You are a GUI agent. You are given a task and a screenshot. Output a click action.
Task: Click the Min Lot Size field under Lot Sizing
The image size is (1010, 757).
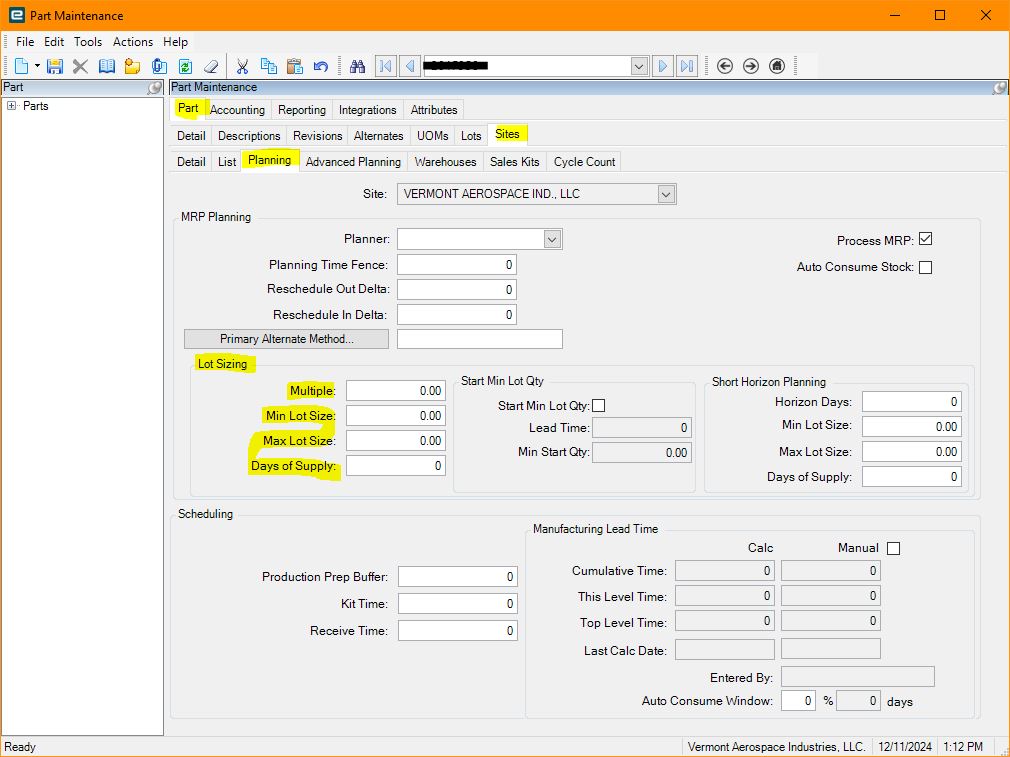395,416
